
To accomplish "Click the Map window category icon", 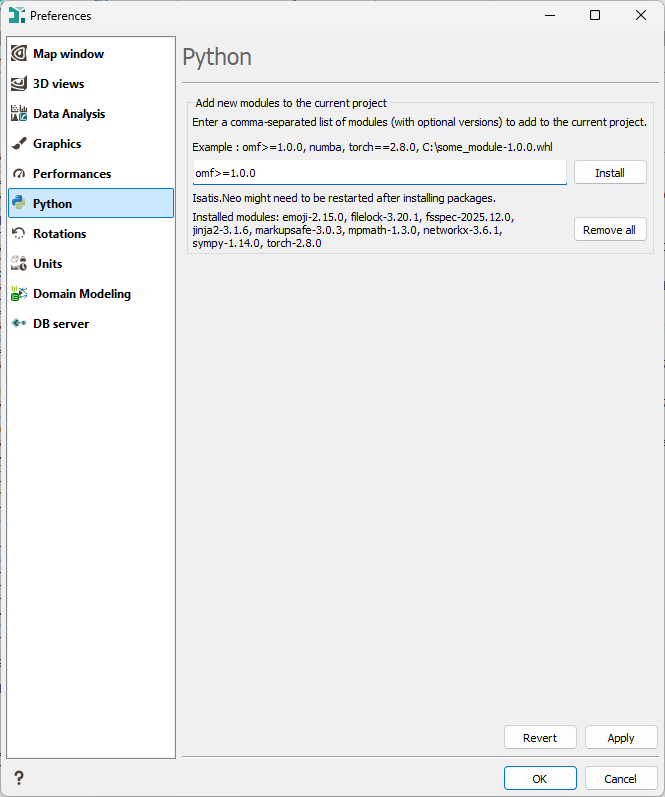I will pyautogui.click(x=18, y=54).
